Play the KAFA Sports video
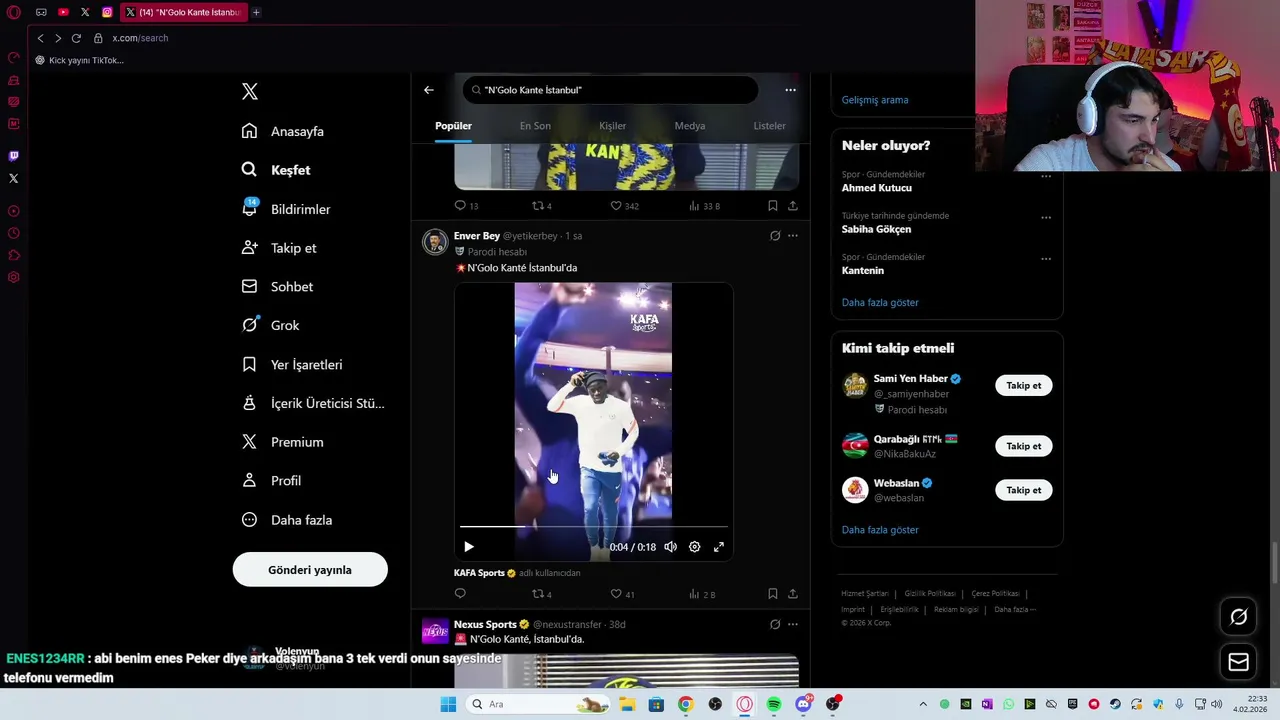The width and height of the screenshot is (1280, 720). point(469,547)
